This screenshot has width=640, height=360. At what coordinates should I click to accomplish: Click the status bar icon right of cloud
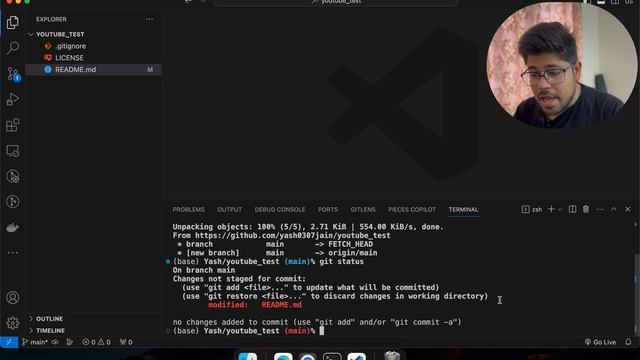(70, 342)
